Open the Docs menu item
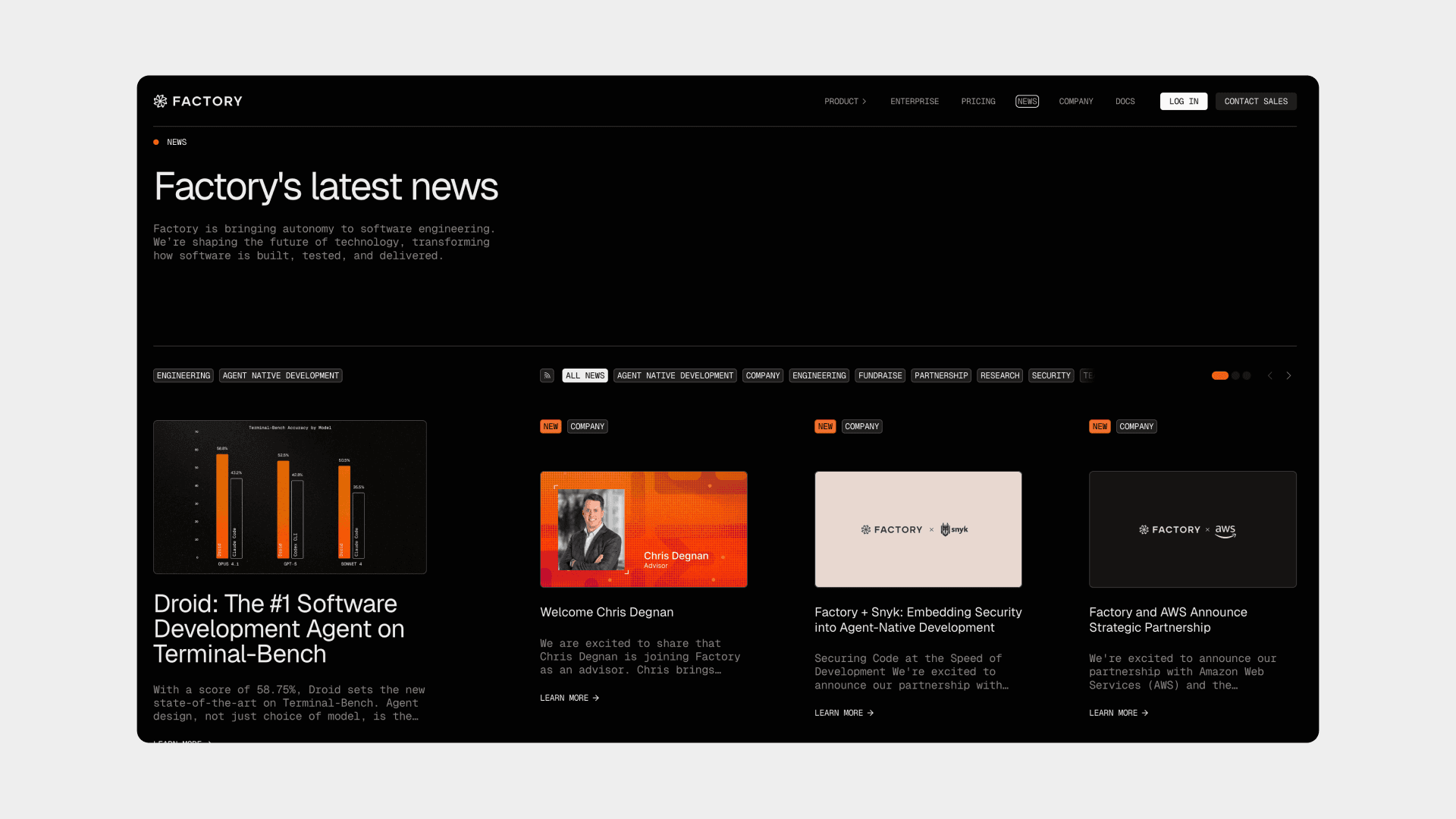Image resolution: width=1456 pixels, height=819 pixels. click(1125, 102)
